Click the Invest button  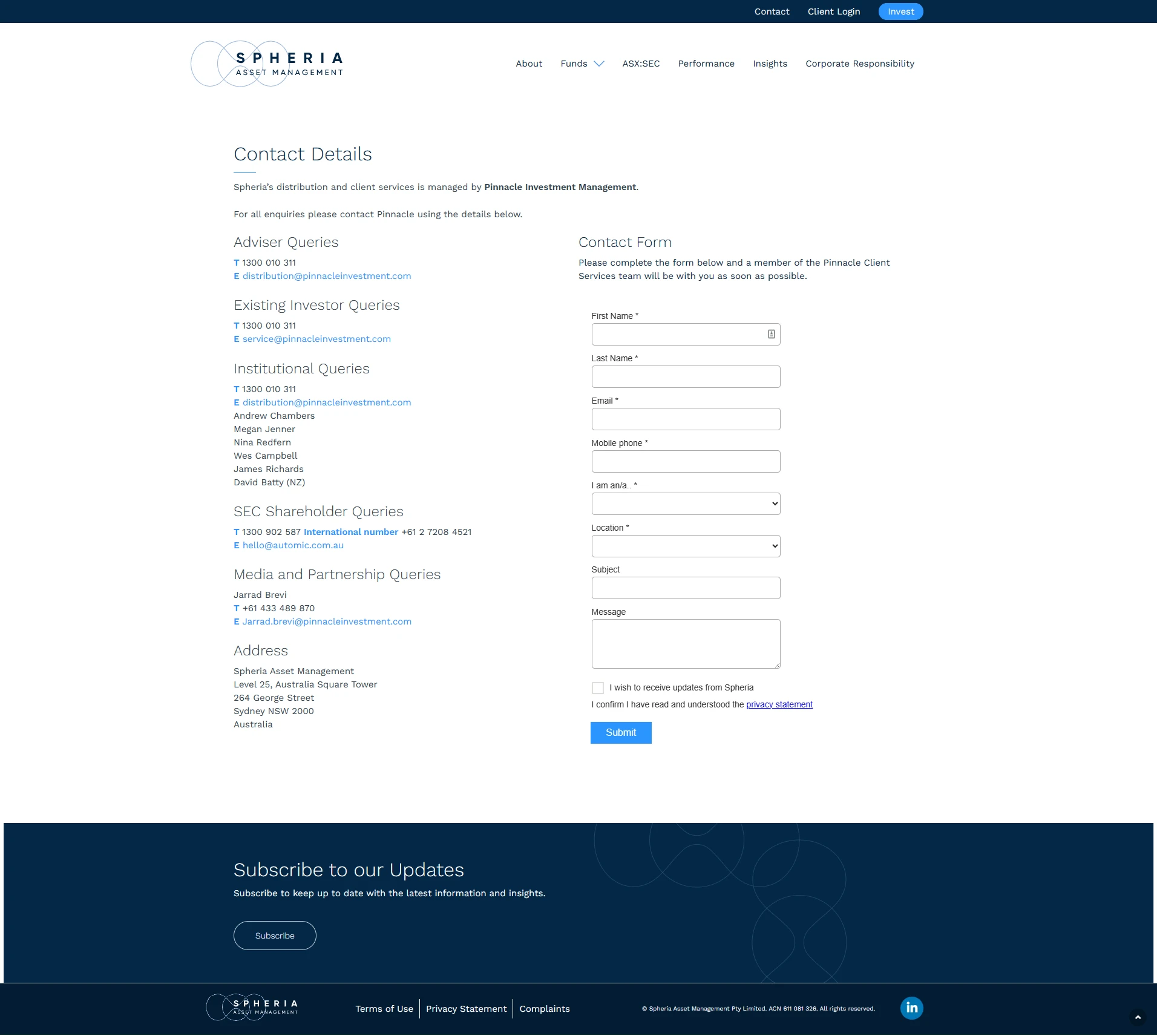(900, 11)
